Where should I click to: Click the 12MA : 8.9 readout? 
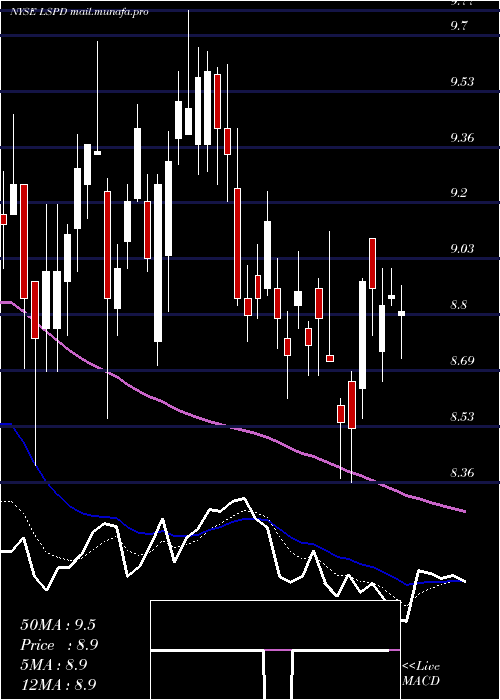click(58, 684)
